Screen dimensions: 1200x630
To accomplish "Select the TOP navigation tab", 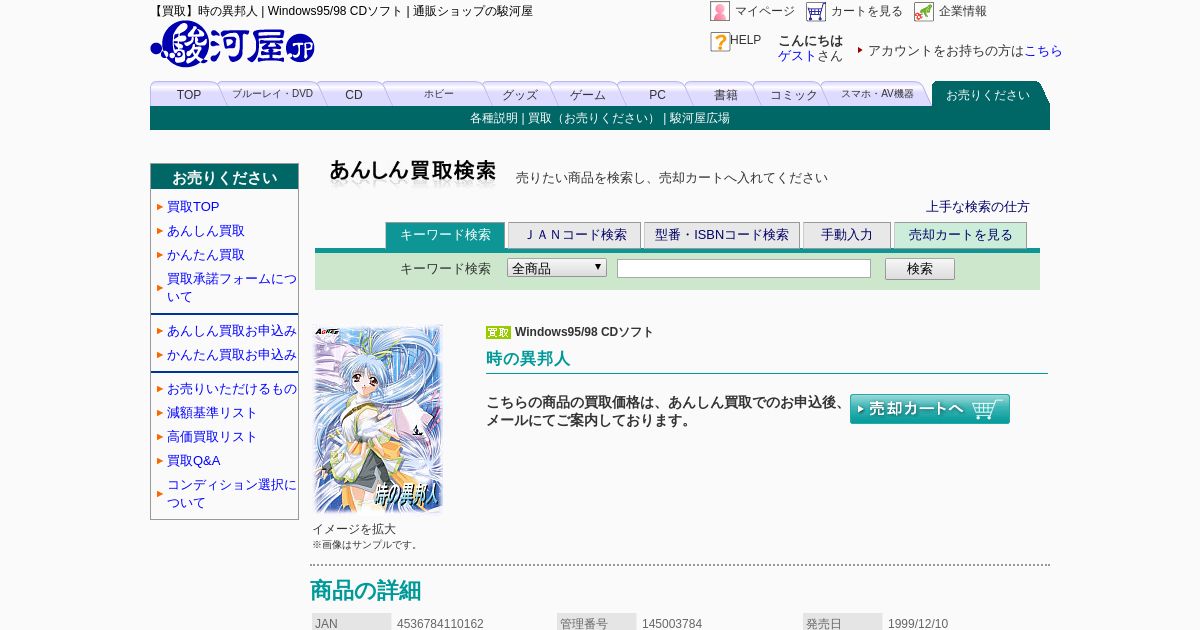I will coord(189,95).
